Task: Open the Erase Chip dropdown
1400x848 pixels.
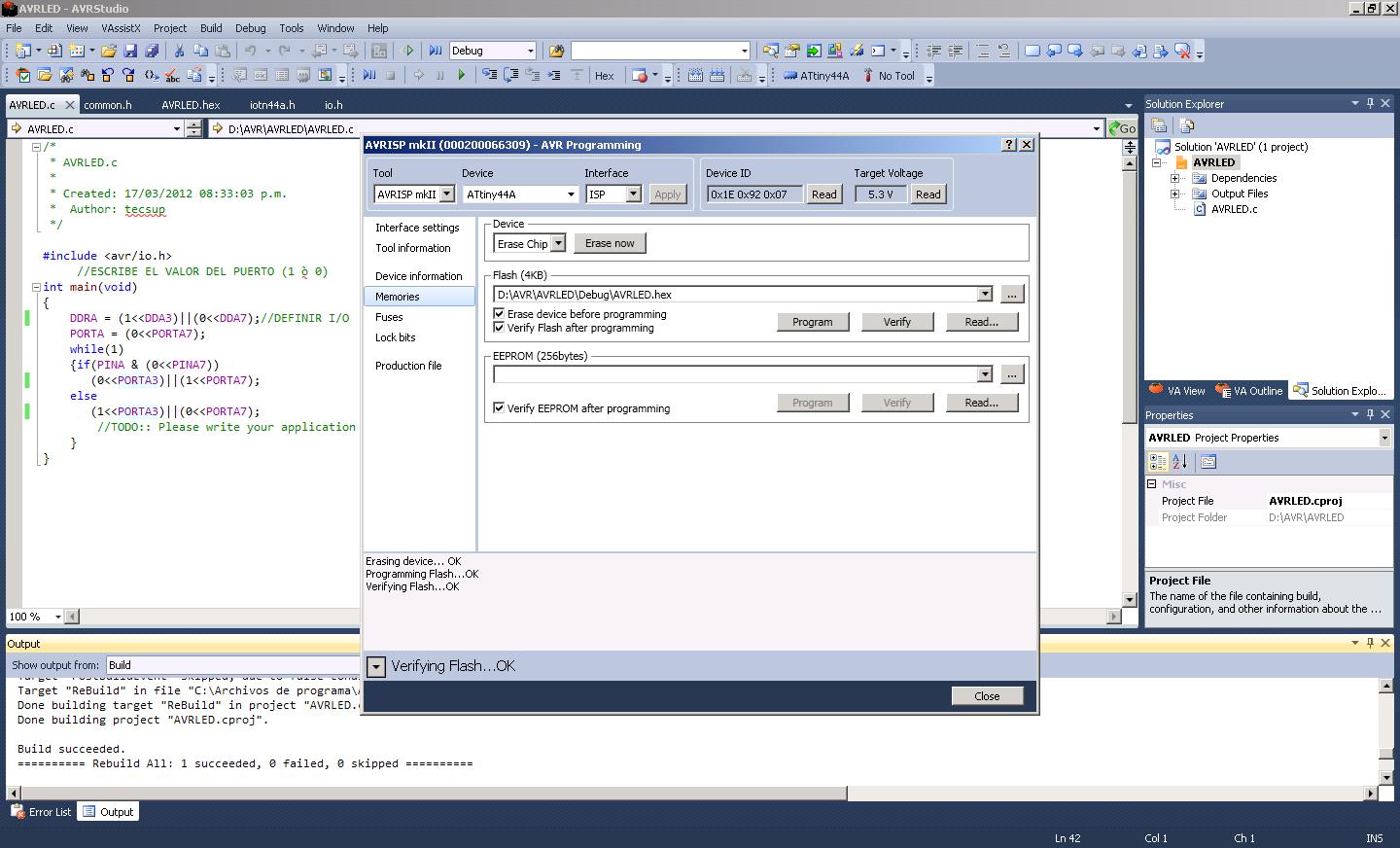Action: click(x=558, y=243)
